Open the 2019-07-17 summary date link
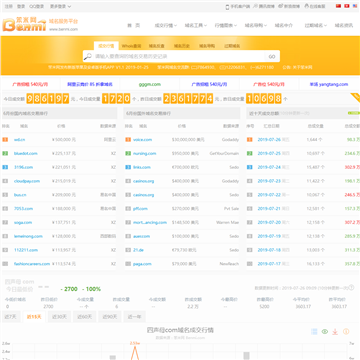Image resolution: width=360 pixels, height=360 pixels. [269, 264]
